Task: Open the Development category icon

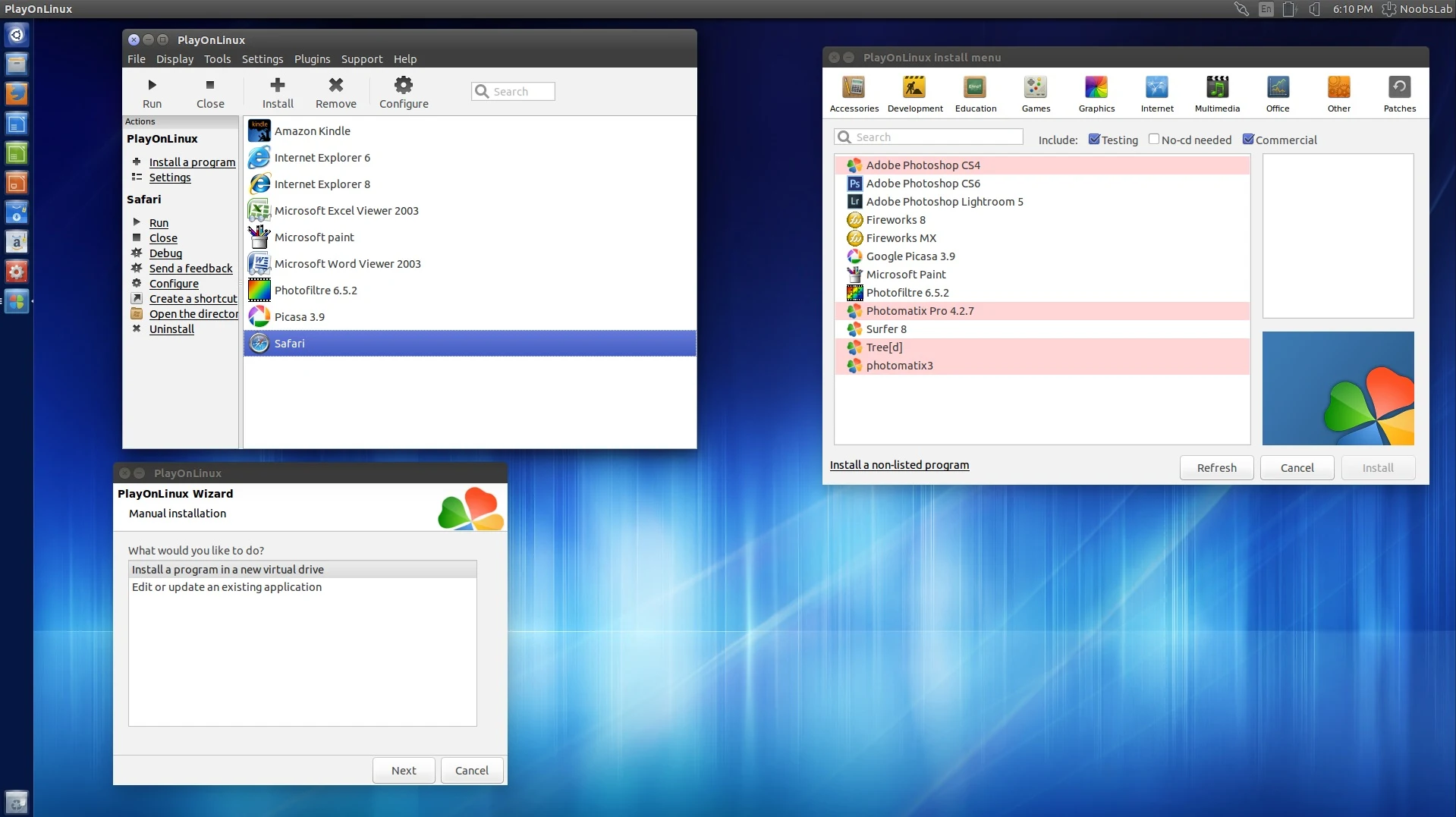Action: click(915, 94)
